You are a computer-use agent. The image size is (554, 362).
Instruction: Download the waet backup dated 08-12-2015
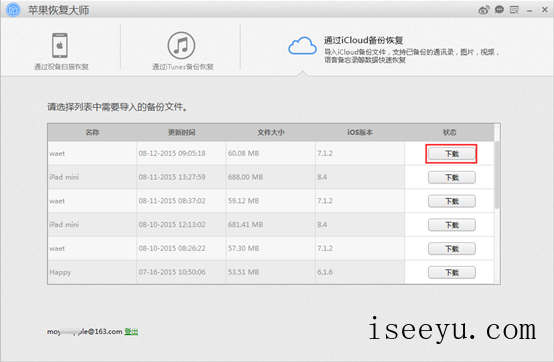click(452, 154)
